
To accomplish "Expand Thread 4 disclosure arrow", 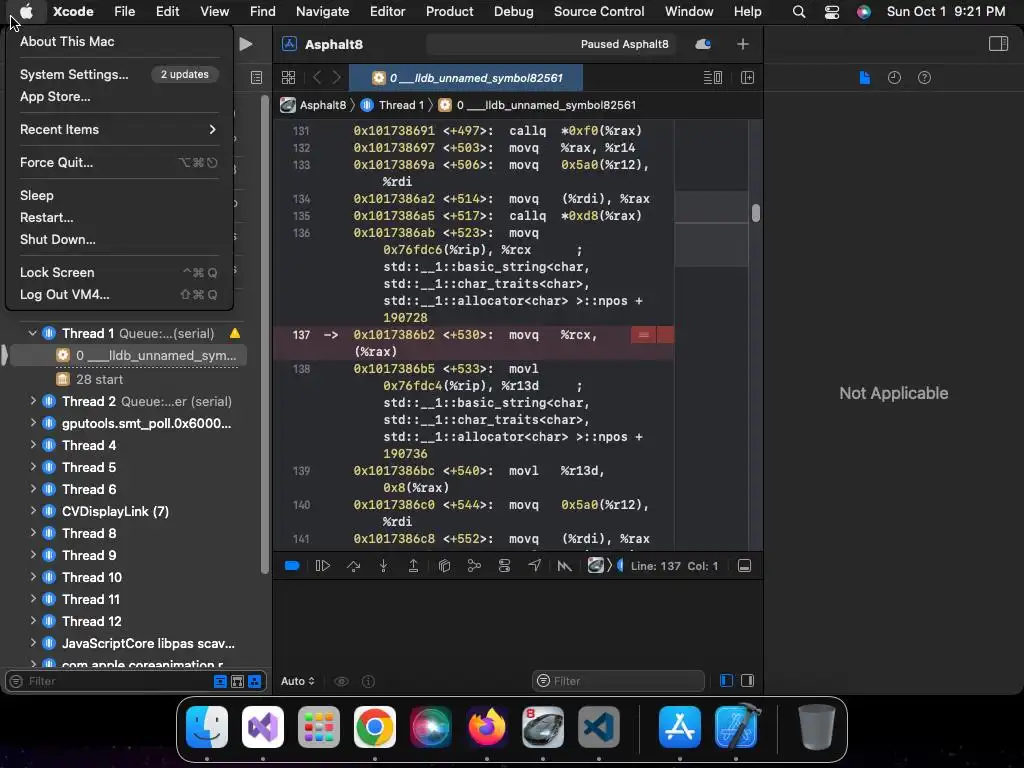I will [x=33, y=445].
